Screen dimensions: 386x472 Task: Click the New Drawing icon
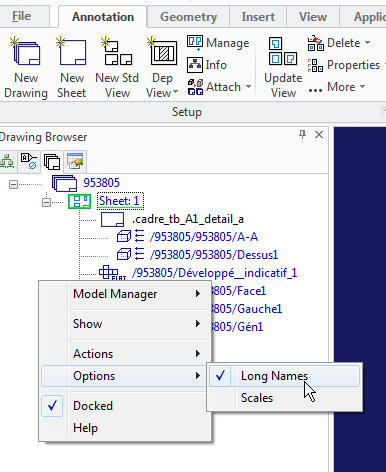[26, 51]
